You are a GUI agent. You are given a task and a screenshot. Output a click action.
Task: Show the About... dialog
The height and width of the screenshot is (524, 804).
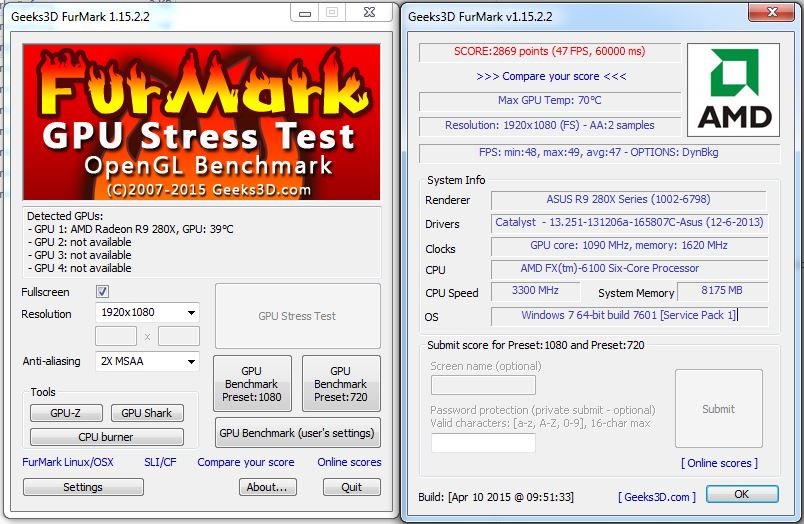pyautogui.click(x=268, y=487)
